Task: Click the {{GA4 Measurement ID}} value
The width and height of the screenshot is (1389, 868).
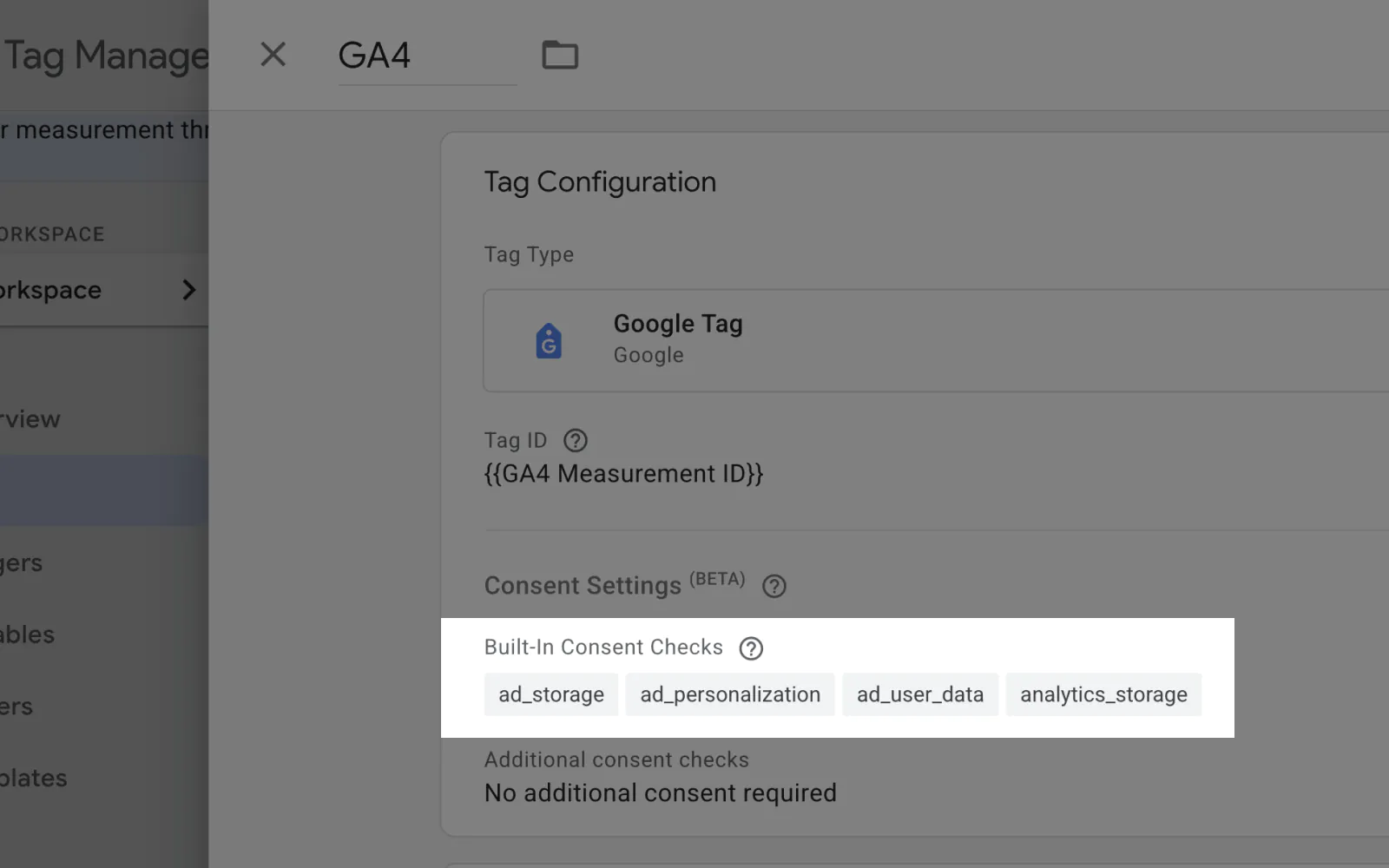Action: coord(623,474)
